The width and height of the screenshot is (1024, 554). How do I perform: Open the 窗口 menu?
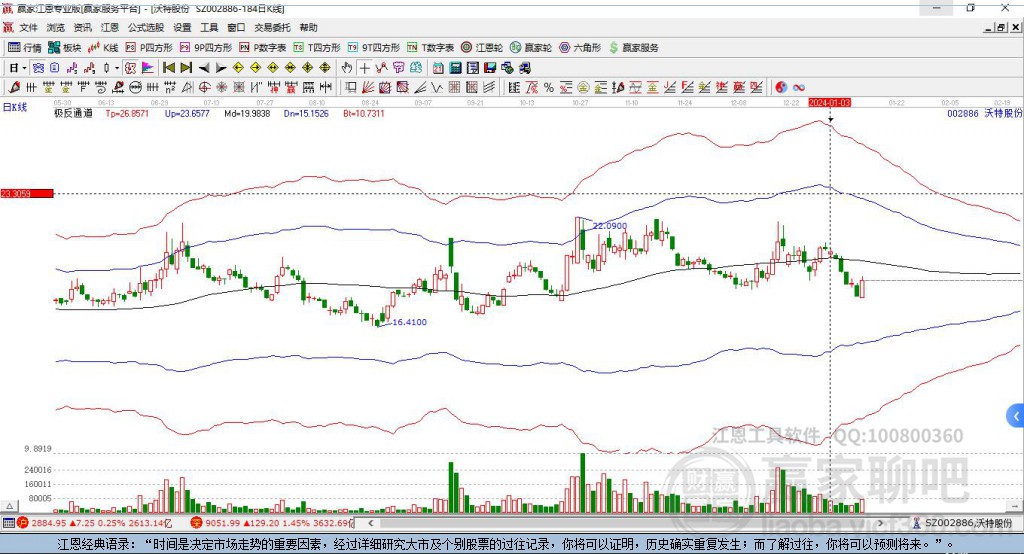[x=236, y=27]
